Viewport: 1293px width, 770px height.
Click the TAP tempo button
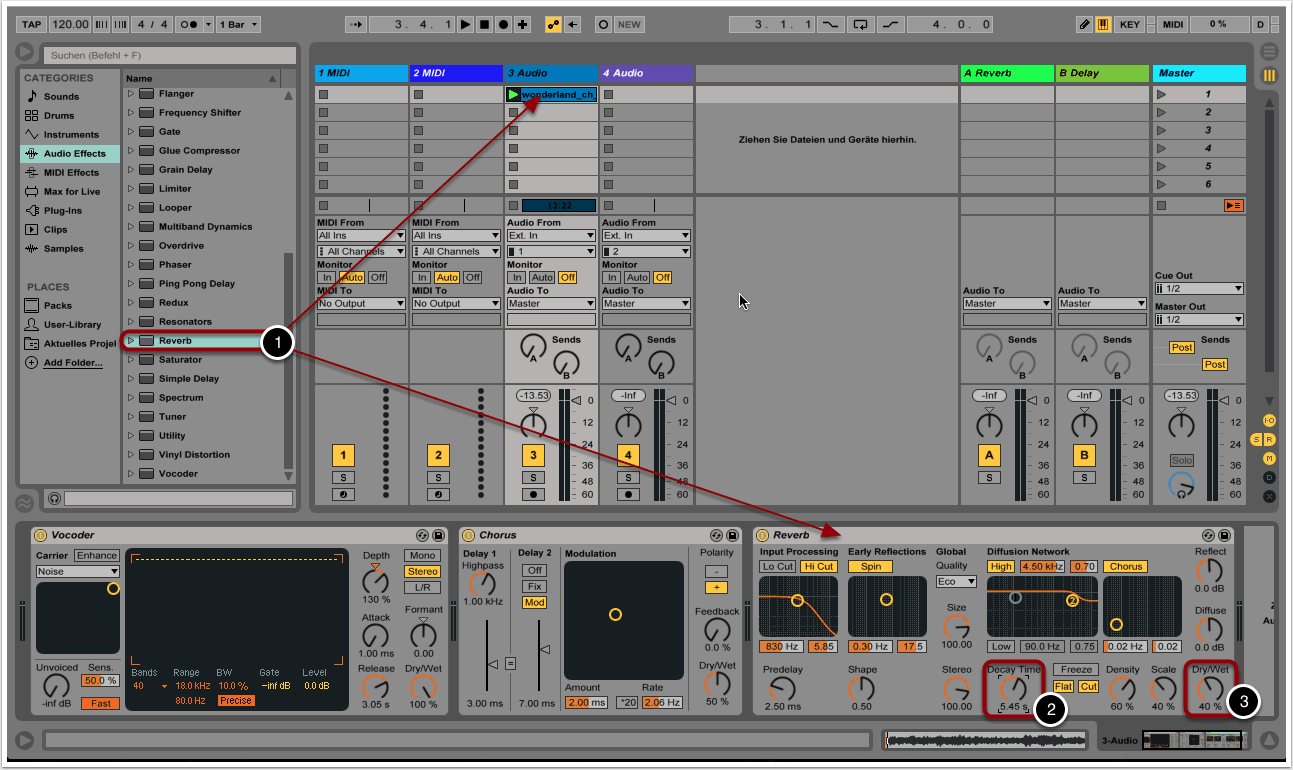(32, 24)
